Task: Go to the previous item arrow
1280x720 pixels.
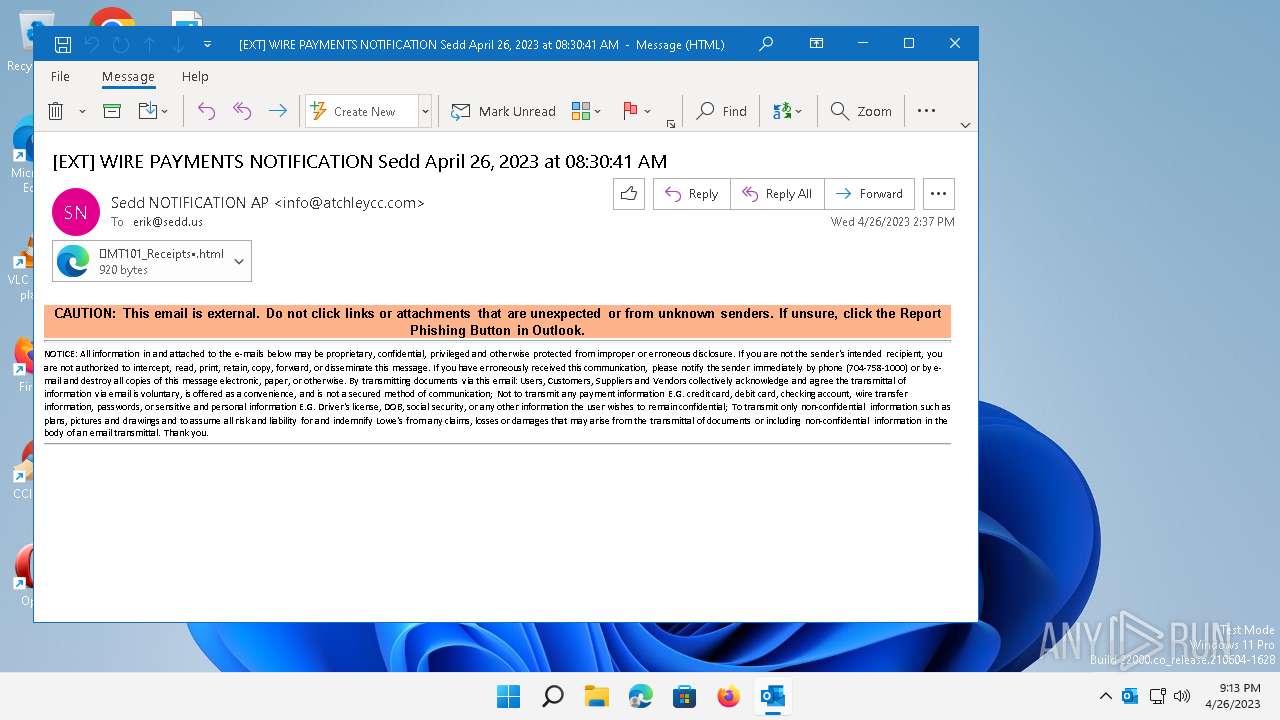Action: coord(149,44)
